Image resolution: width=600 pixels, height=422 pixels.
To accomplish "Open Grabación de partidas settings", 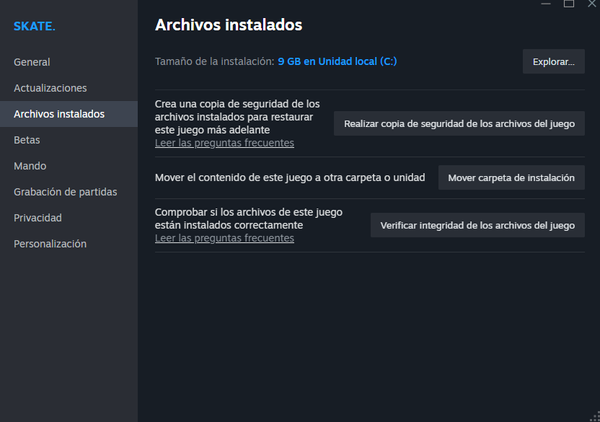I will pyautogui.click(x=65, y=192).
